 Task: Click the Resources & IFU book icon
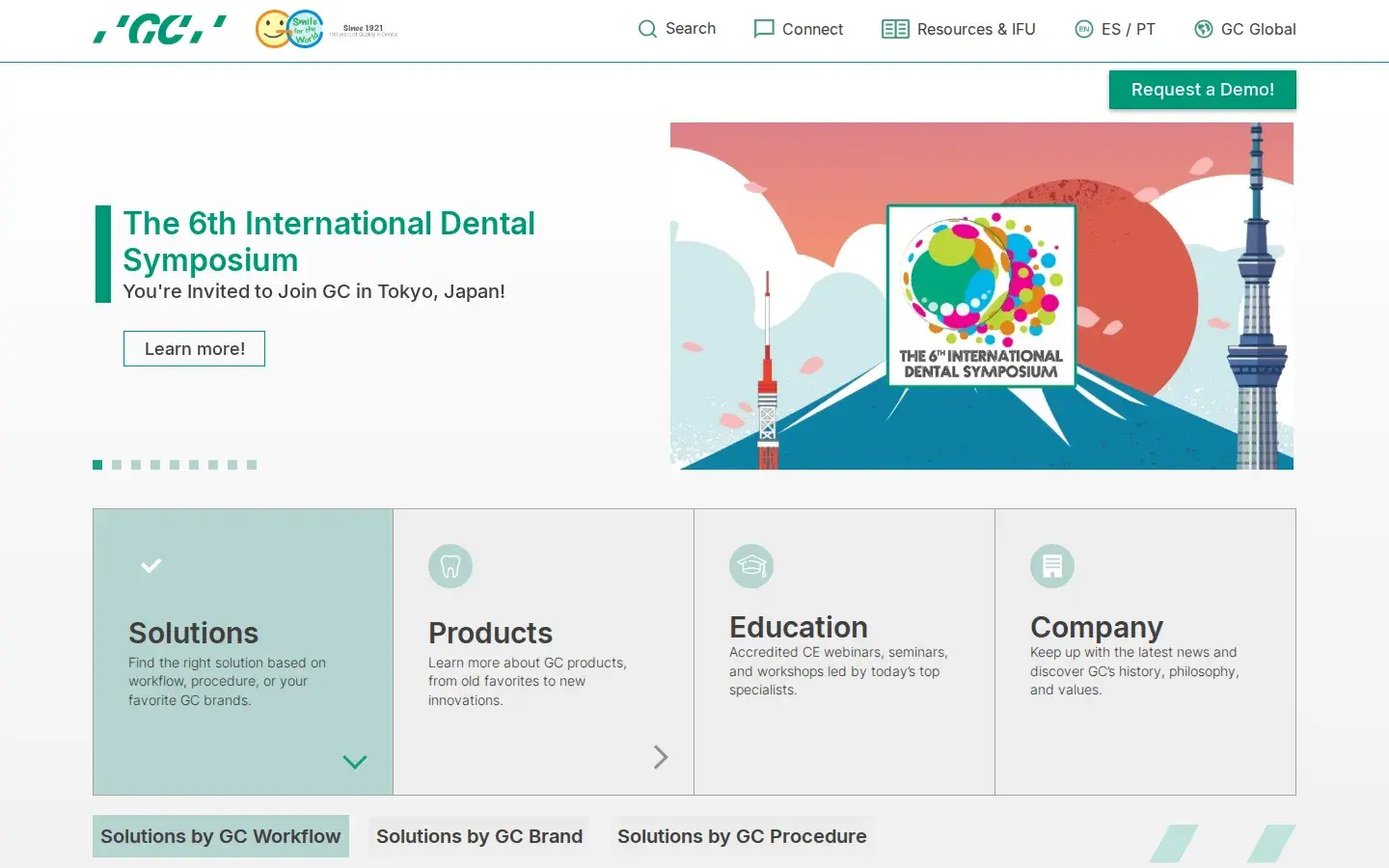click(x=895, y=29)
